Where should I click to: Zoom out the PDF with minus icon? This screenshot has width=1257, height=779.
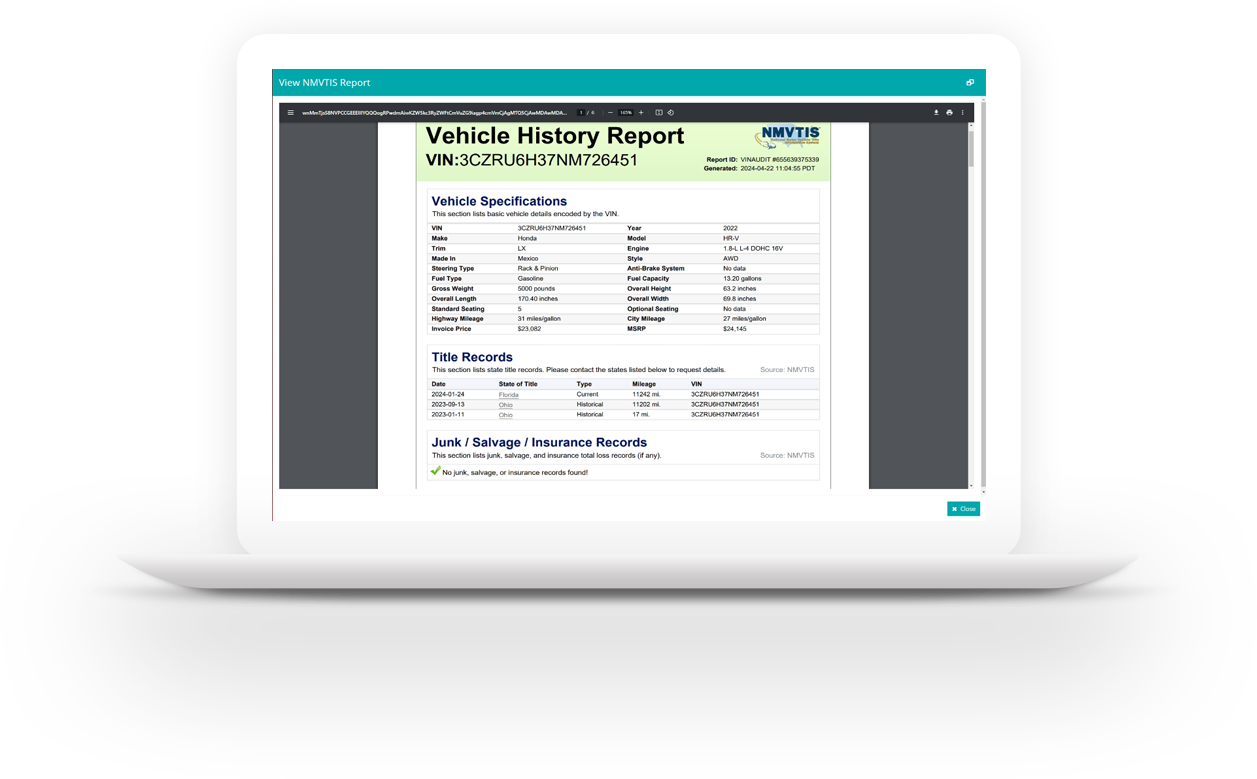click(611, 112)
